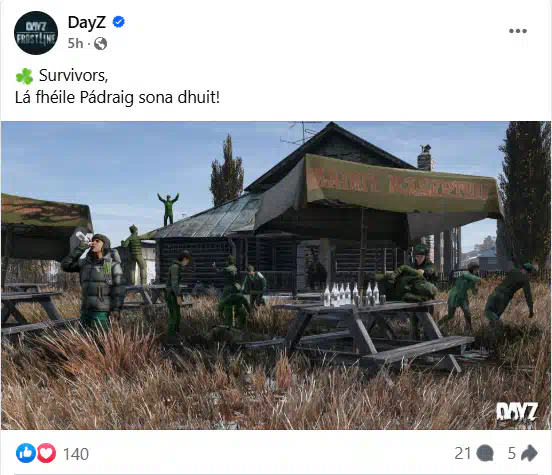Open the 140 reactions list

(x=76, y=454)
